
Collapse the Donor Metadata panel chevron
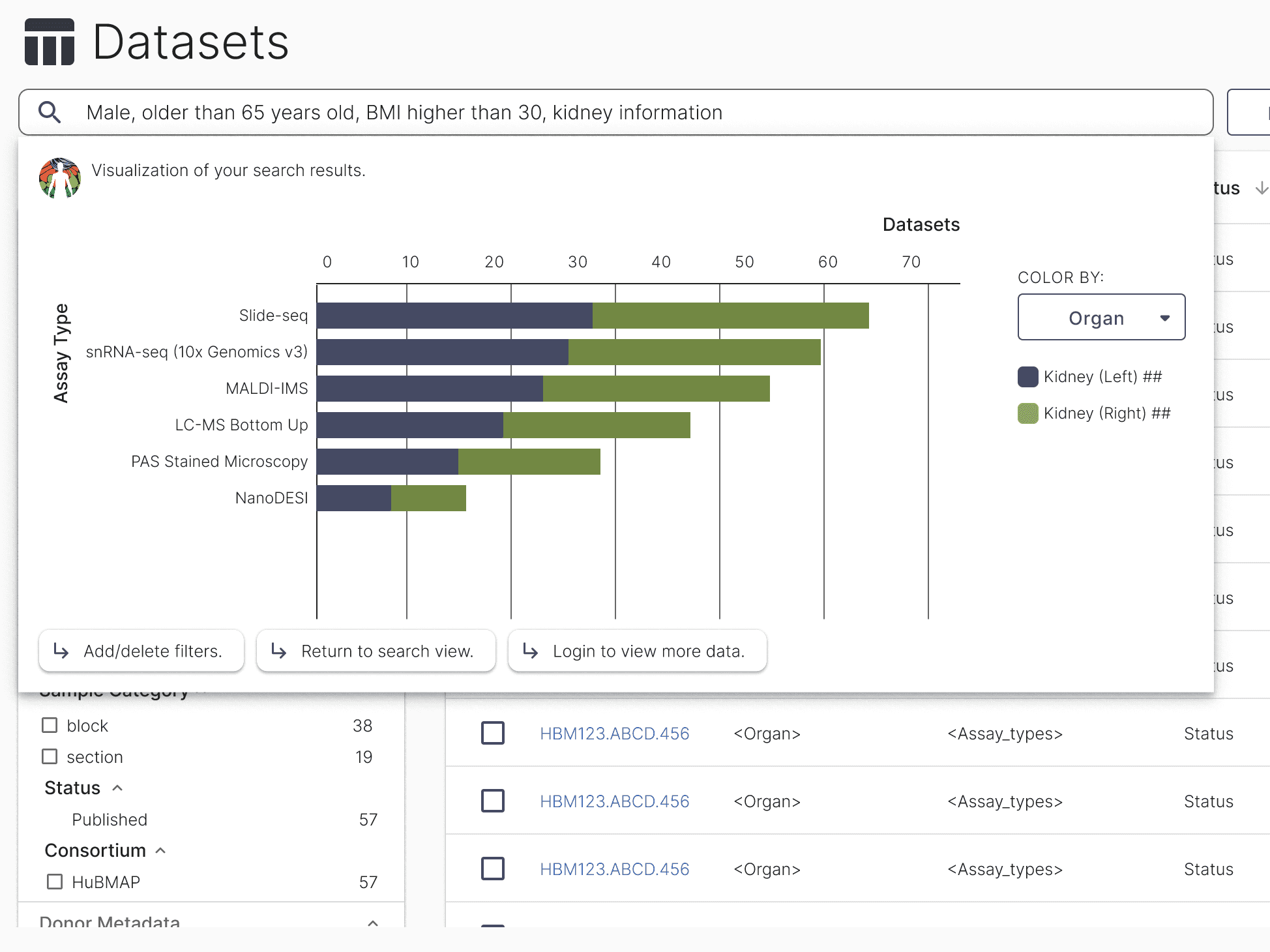tap(373, 923)
